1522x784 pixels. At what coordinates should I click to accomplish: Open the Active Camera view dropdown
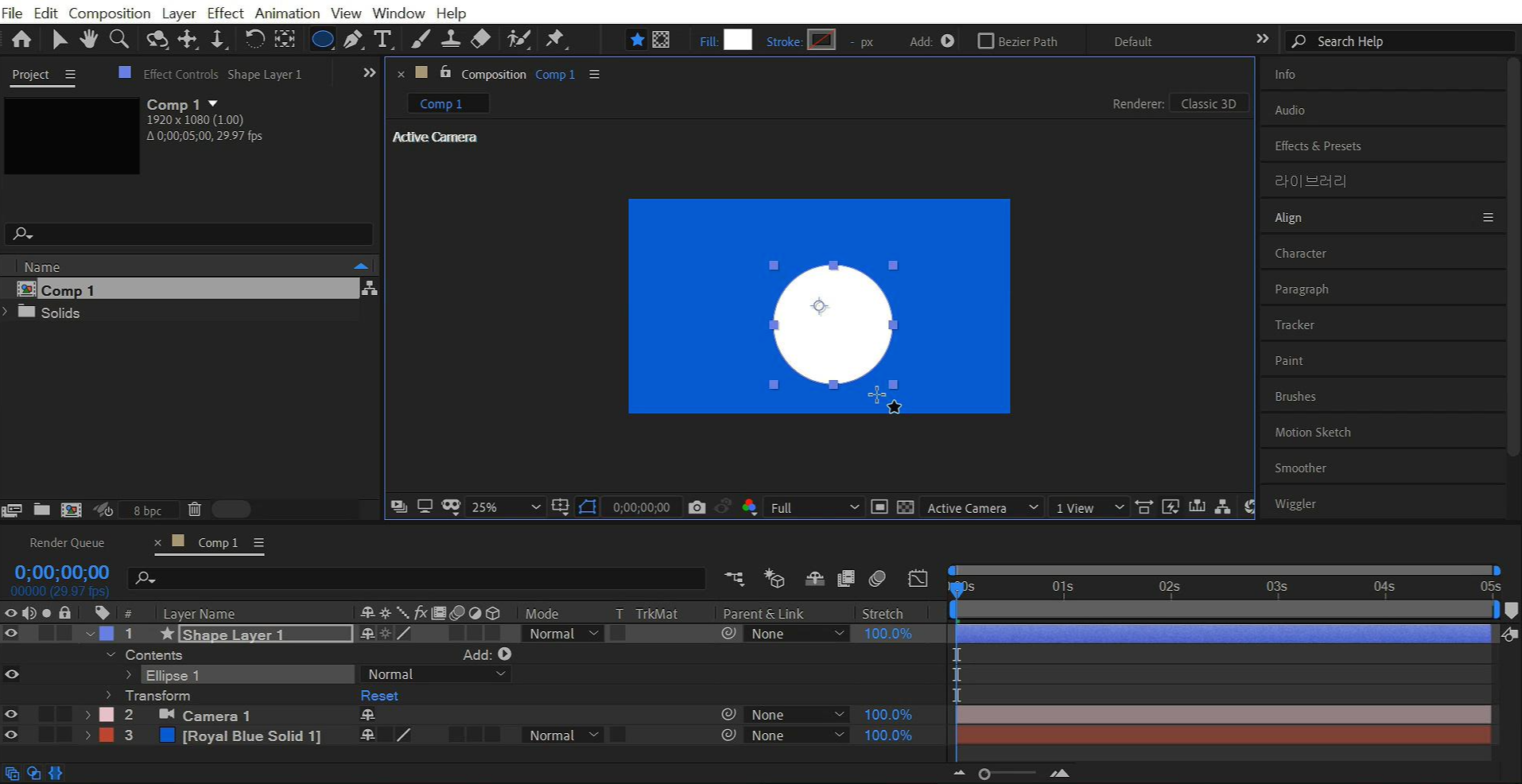pos(982,507)
